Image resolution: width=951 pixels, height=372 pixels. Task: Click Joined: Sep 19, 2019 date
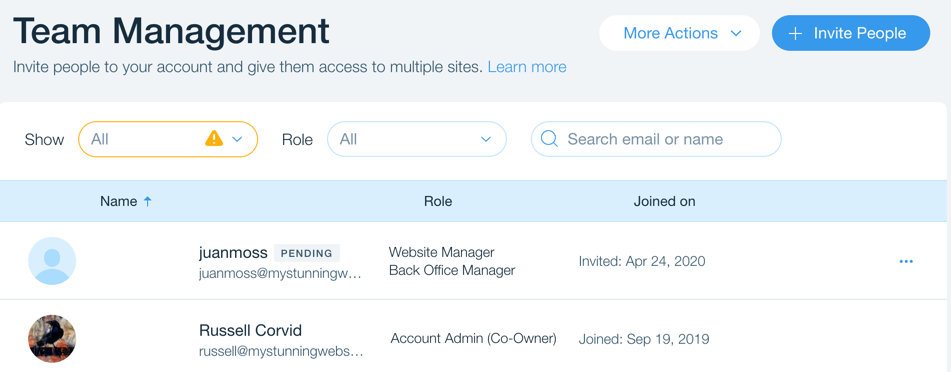644,339
